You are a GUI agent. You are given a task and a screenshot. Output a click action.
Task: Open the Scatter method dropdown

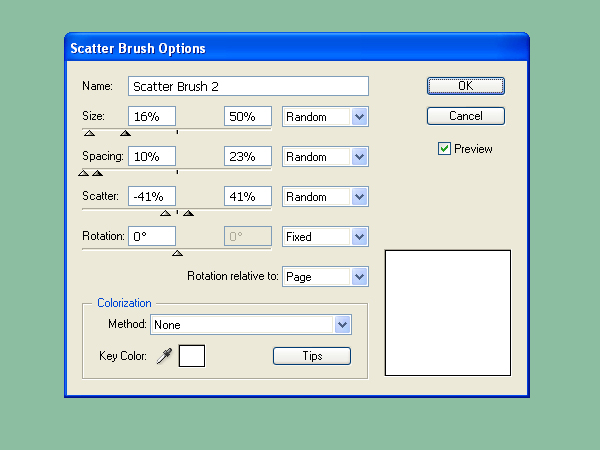[325, 197]
